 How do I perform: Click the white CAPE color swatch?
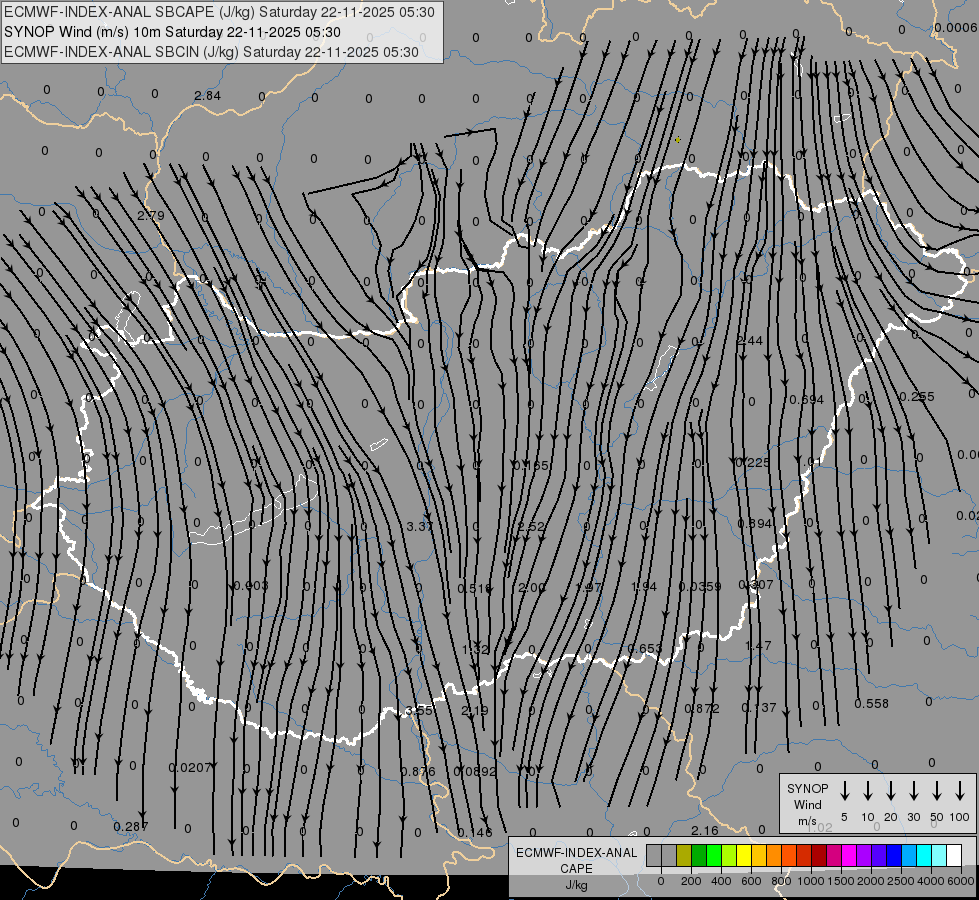tap(954, 855)
